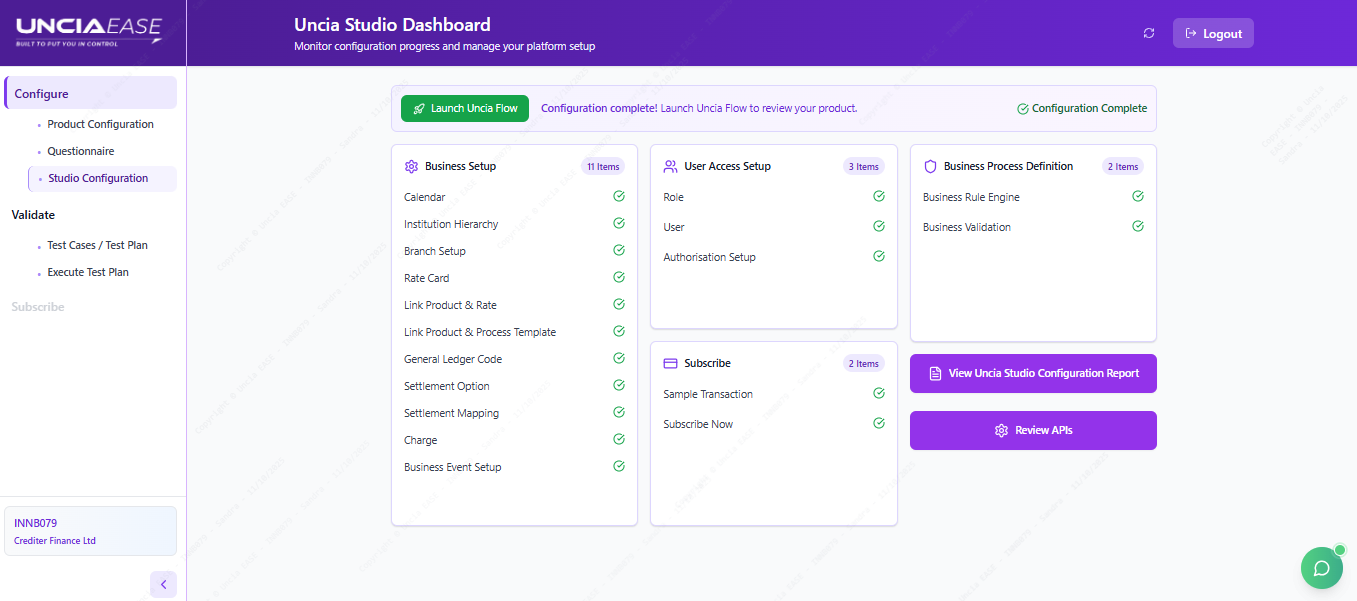Image resolution: width=1357 pixels, height=601 pixels.
Task: Click the INNB079 Crediter Finance account card
Action: [x=90, y=531]
